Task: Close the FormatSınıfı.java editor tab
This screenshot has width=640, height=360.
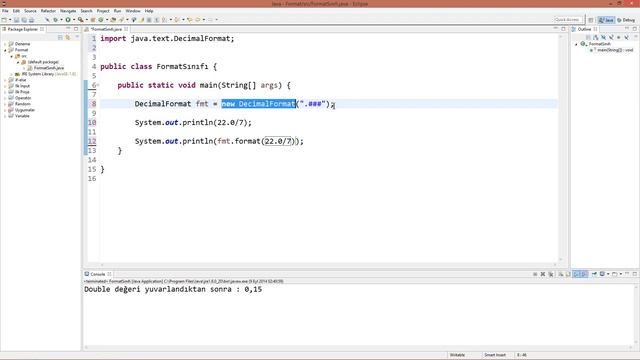Action: tap(126, 29)
